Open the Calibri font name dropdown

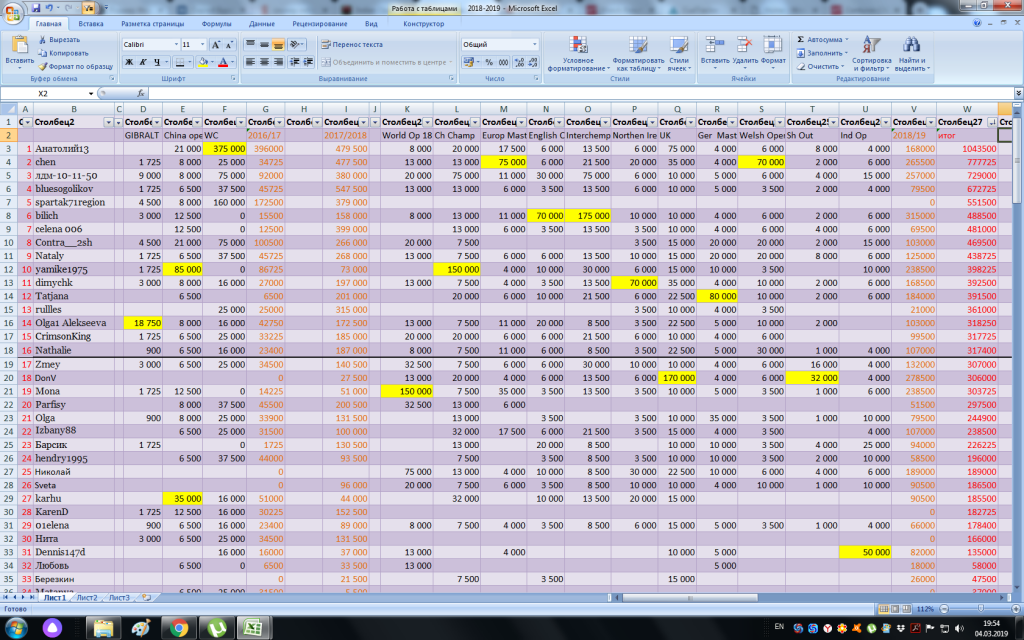(175, 45)
